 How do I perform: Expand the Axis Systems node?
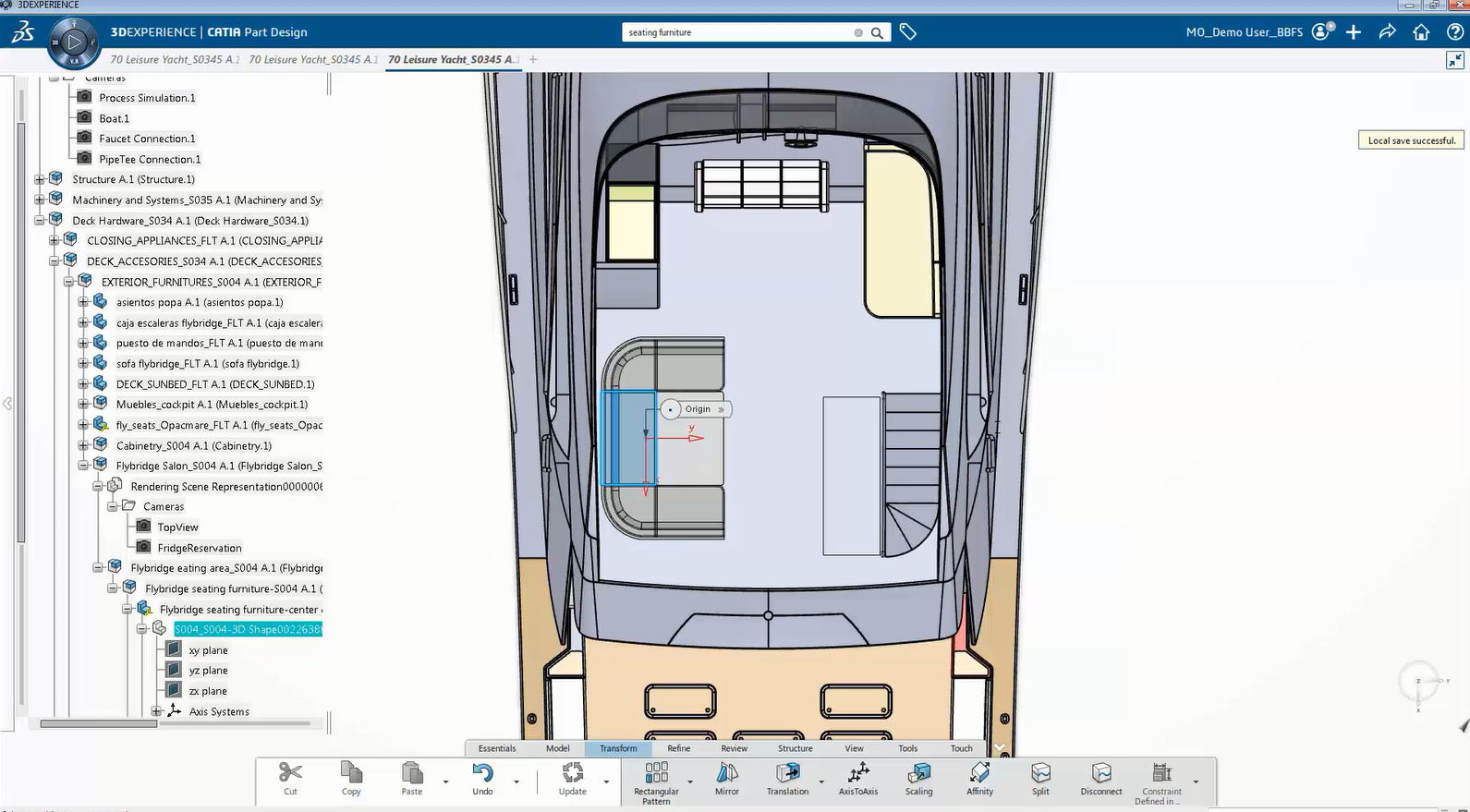pyautogui.click(x=157, y=711)
